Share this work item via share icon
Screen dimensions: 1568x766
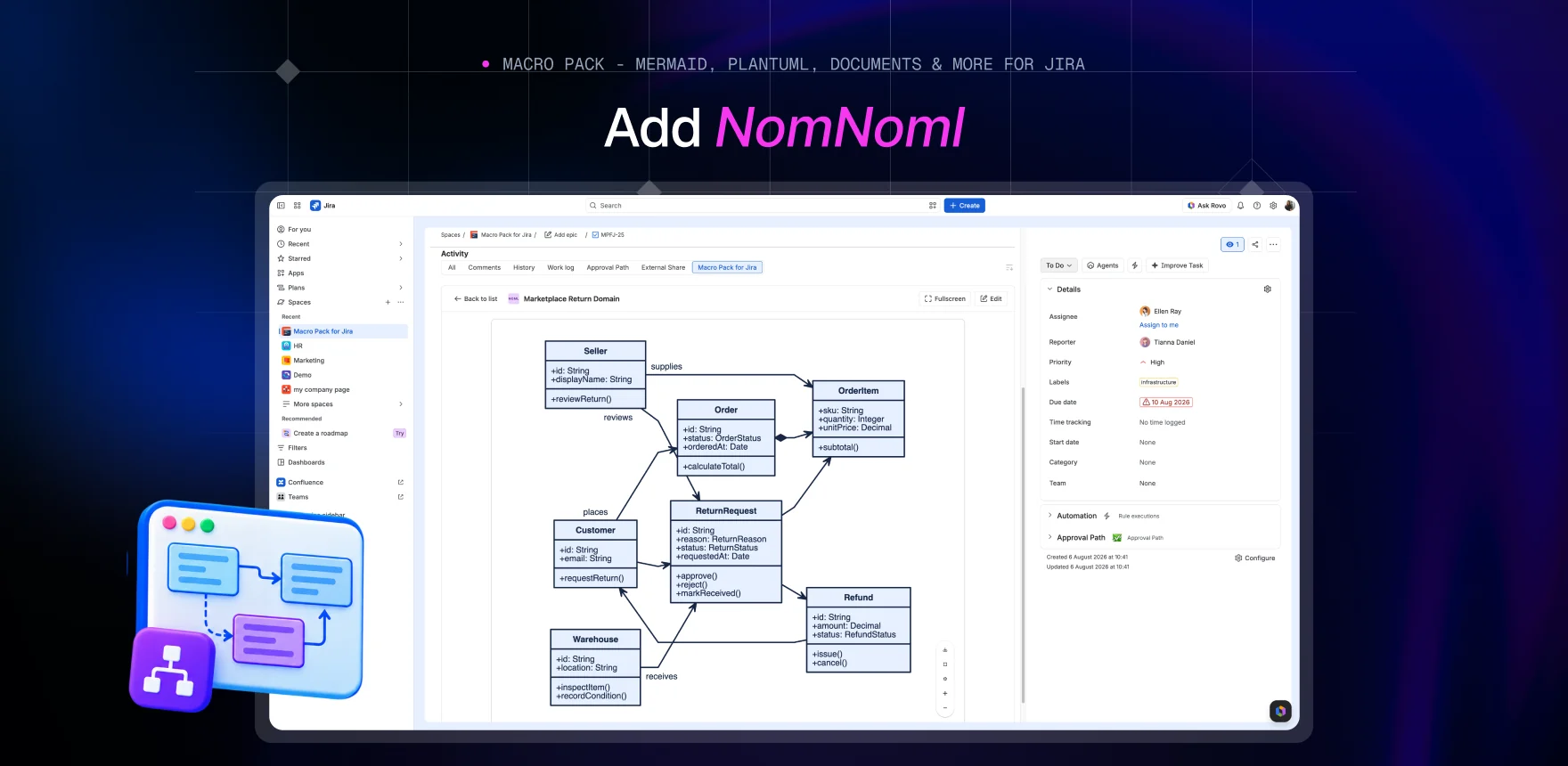point(1255,244)
